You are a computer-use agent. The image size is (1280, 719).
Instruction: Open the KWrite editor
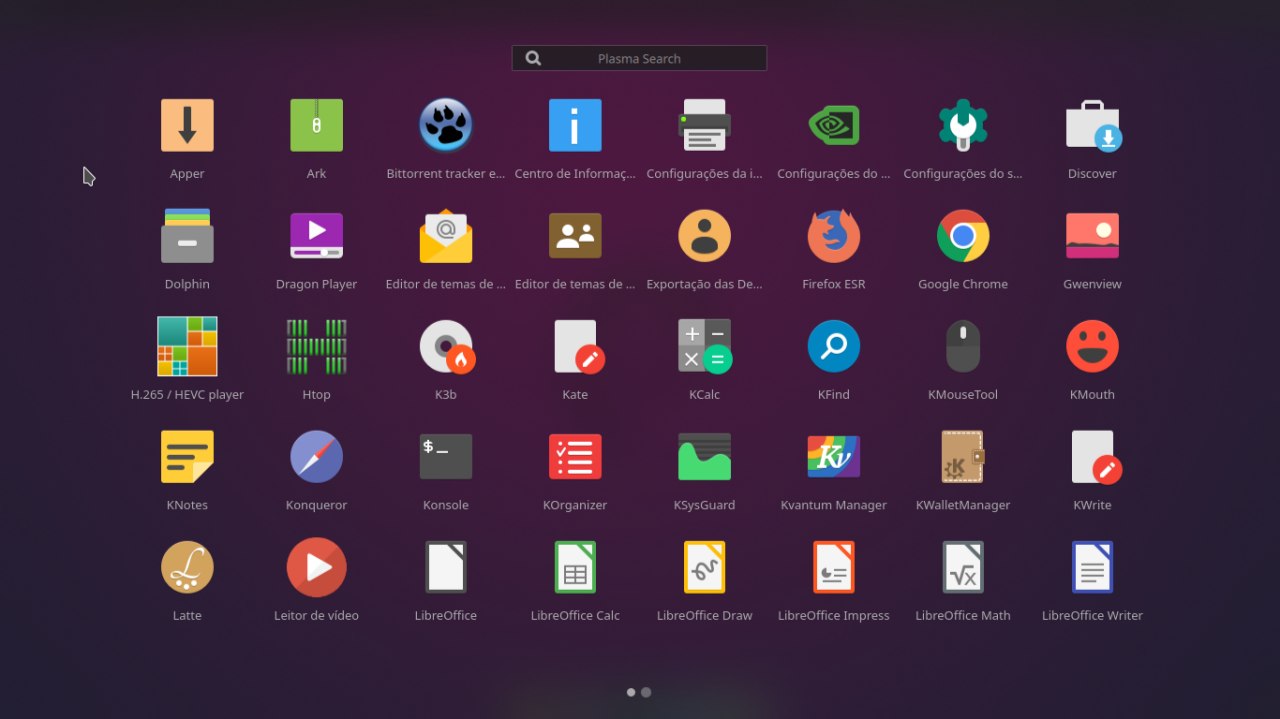coord(1096,457)
